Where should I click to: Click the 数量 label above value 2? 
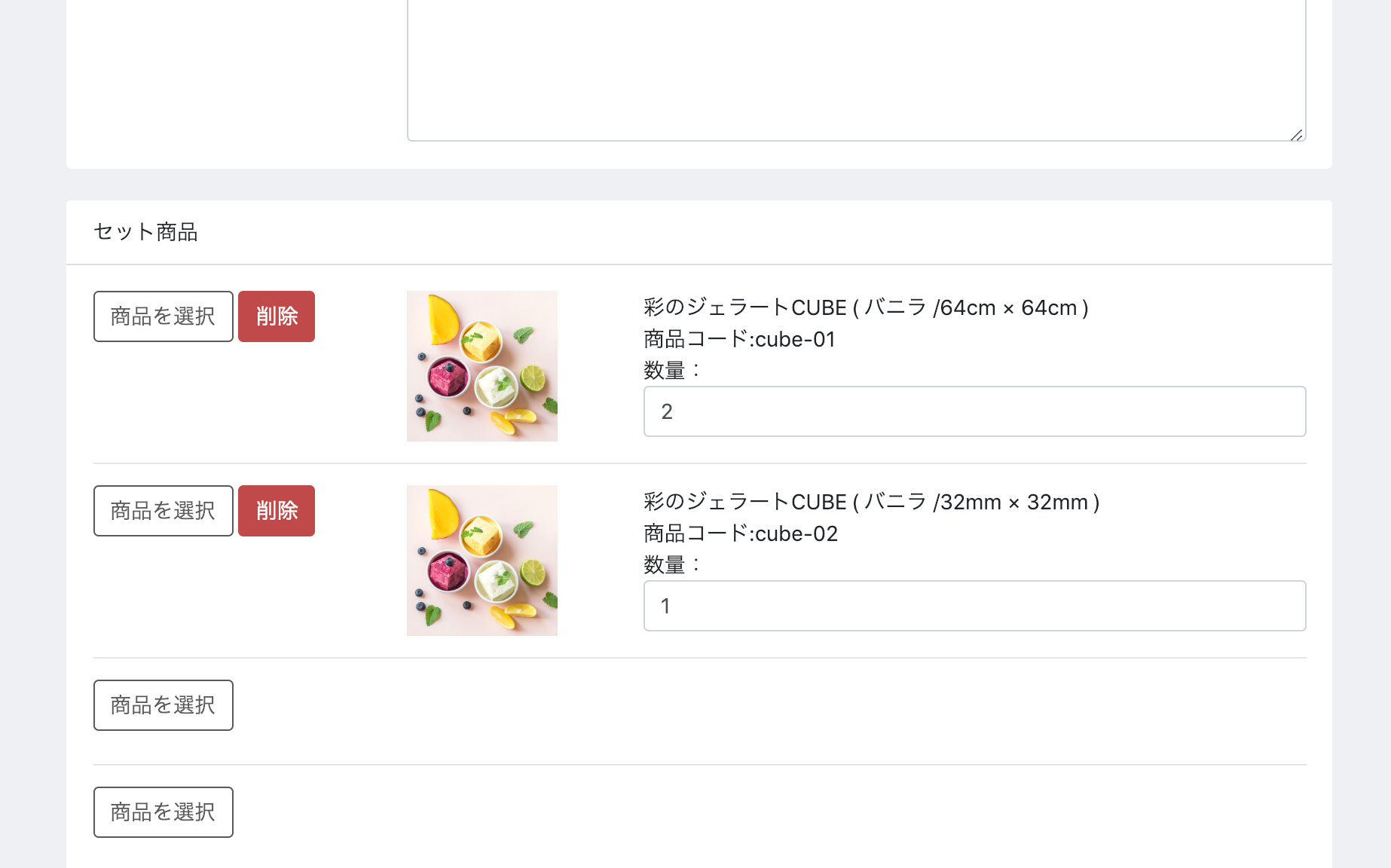click(672, 371)
